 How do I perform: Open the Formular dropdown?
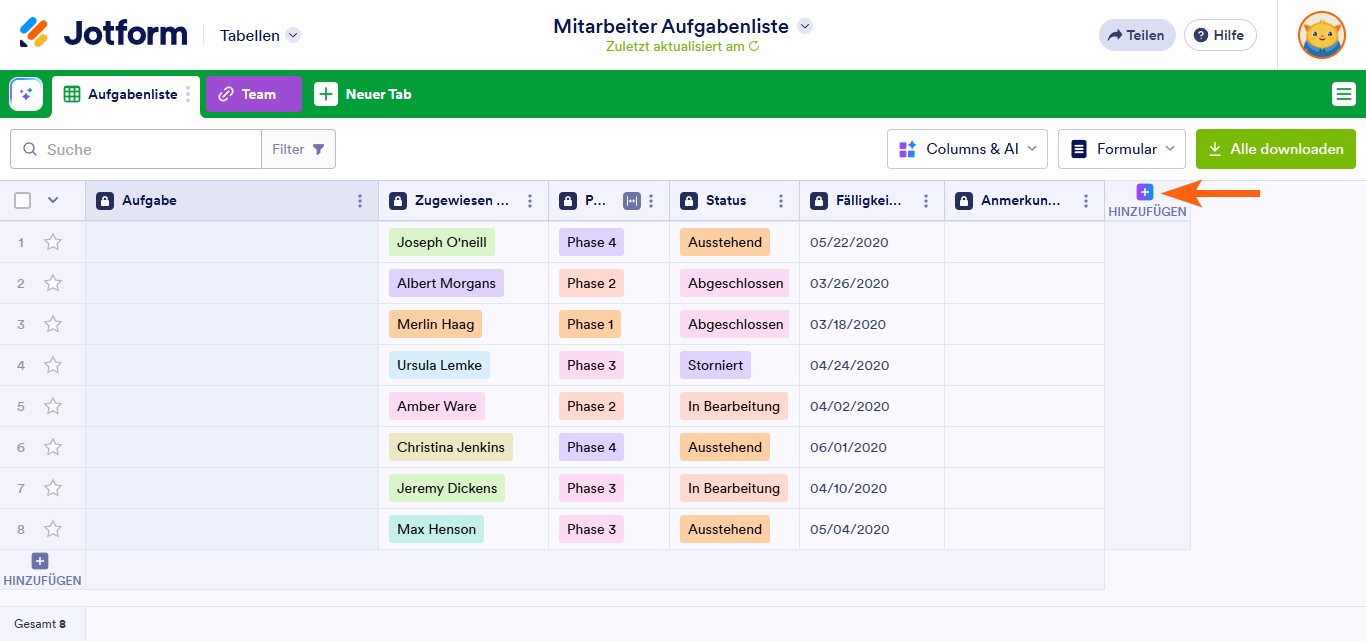pos(1121,148)
